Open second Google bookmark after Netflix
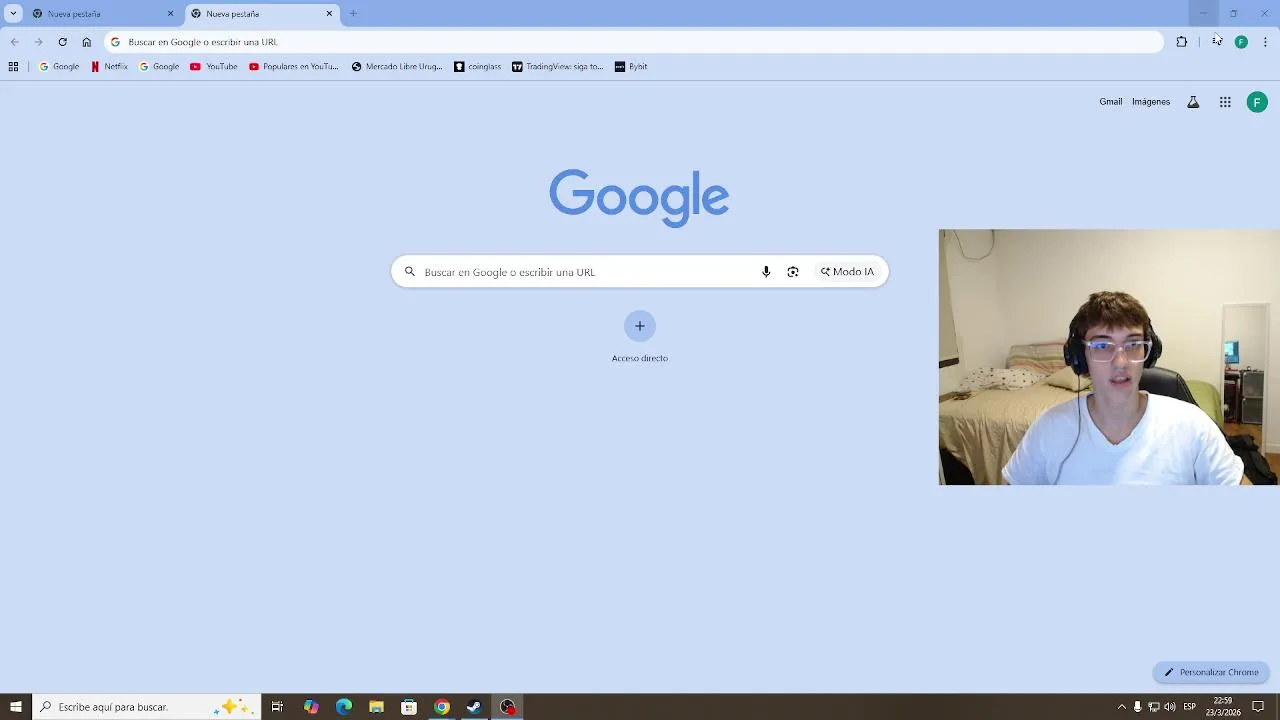This screenshot has width=1280, height=720. [x=159, y=67]
